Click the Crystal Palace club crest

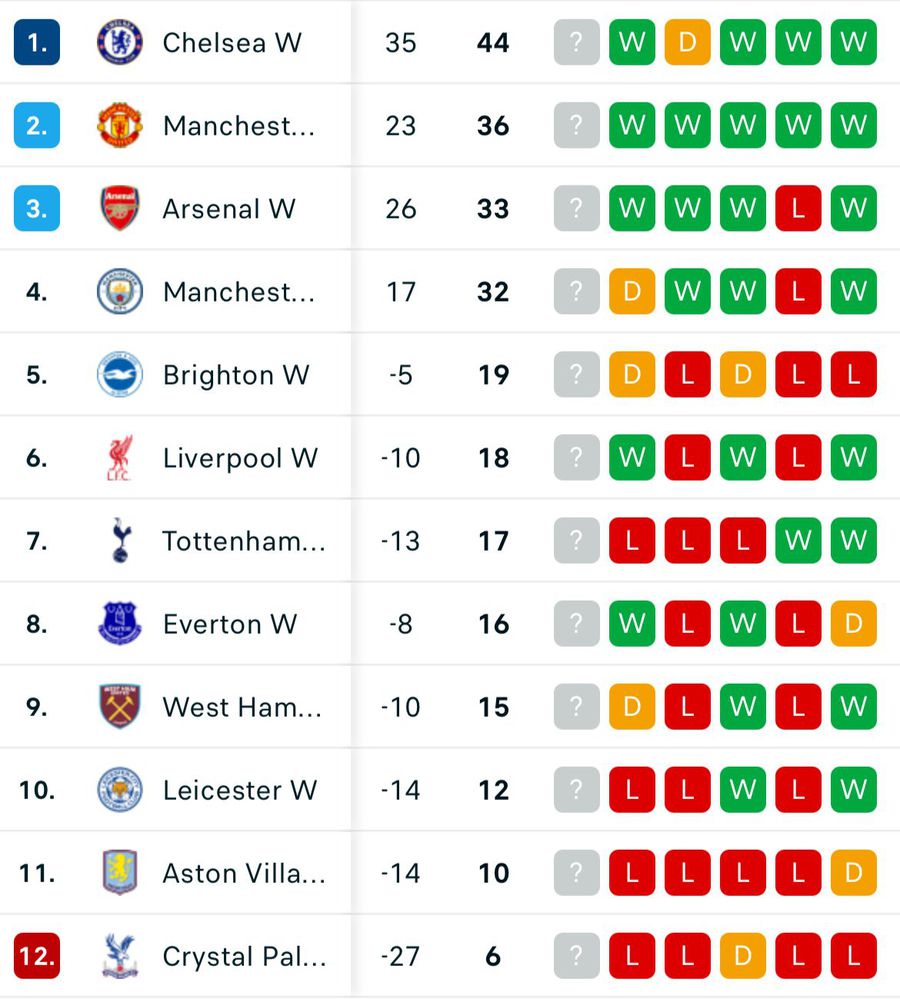click(120, 956)
